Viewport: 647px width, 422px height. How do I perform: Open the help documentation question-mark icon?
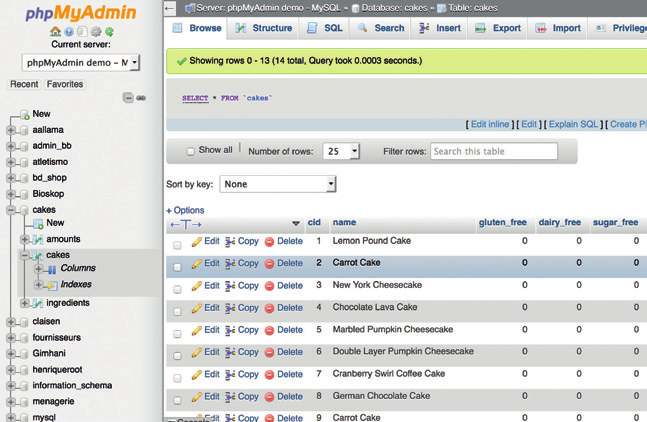coord(69,31)
